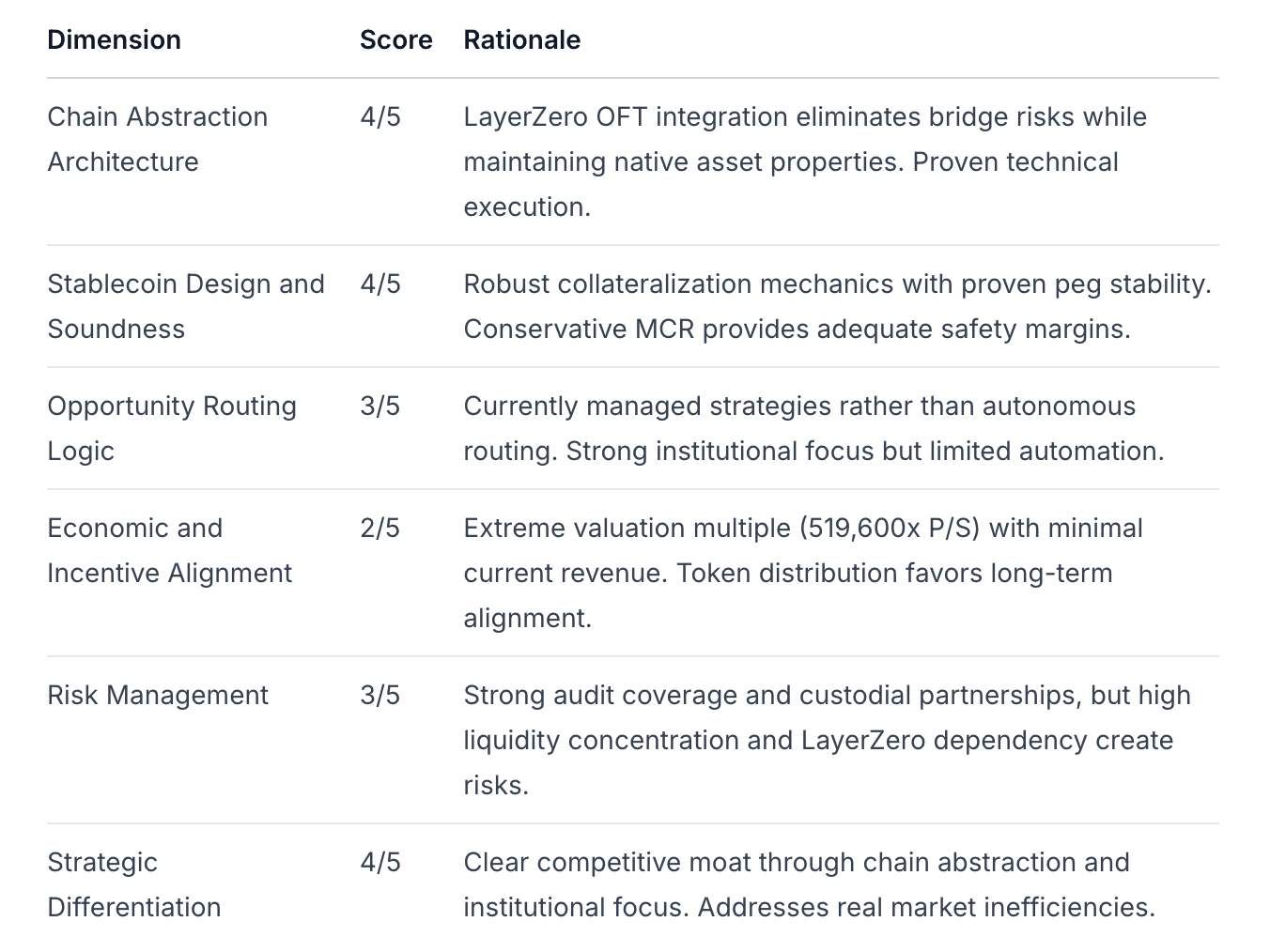Click the Robust collateralization mechanics rationale text
Image resolution: width=1270 pixels, height=952 pixels.
click(838, 306)
